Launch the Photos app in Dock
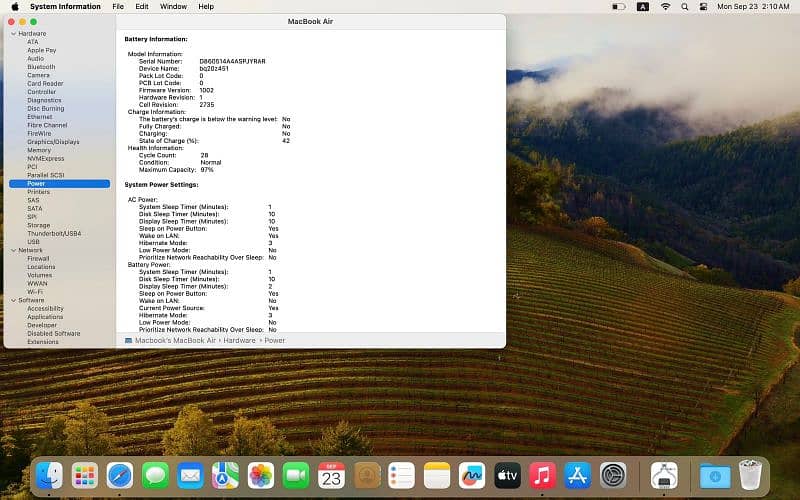The image size is (800, 500). pyautogui.click(x=261, y=476)
